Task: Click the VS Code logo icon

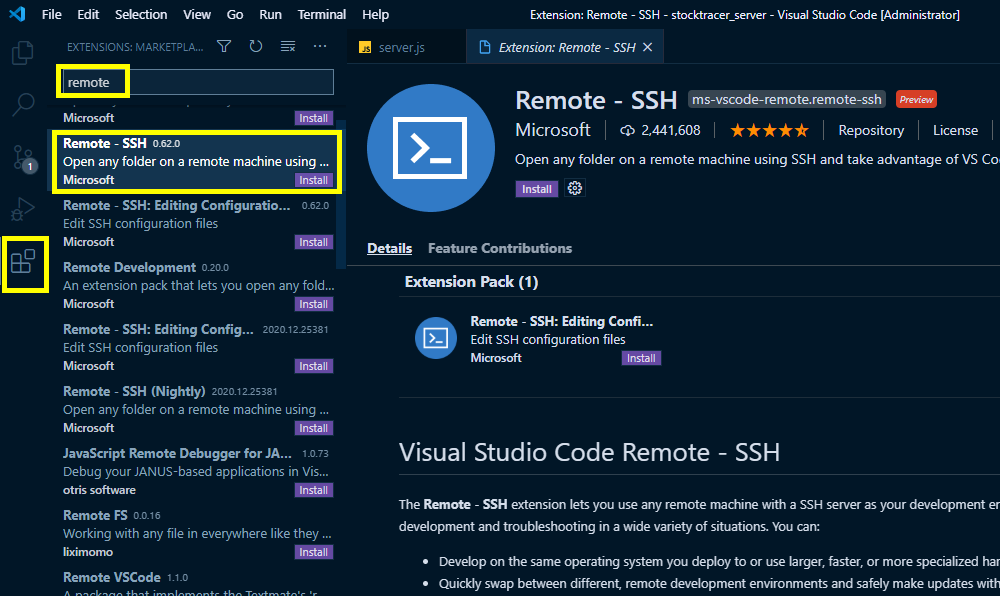Action: [x=17, y=13]
